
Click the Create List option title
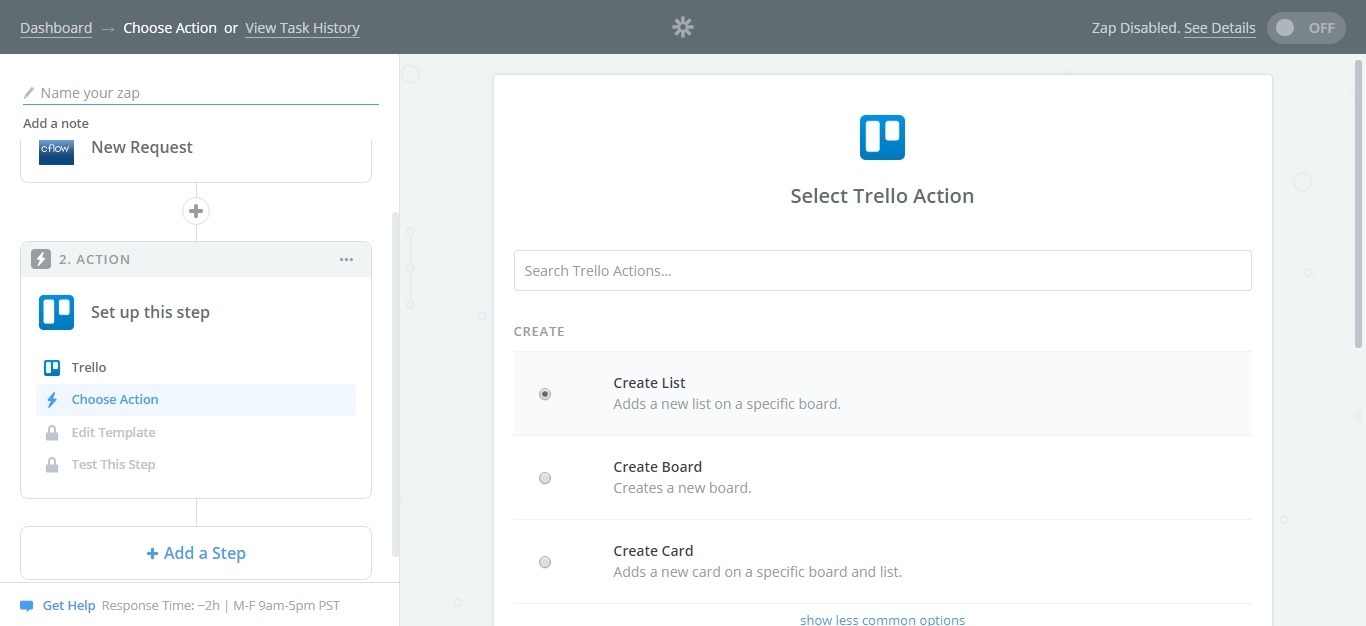tap(649, 383)
